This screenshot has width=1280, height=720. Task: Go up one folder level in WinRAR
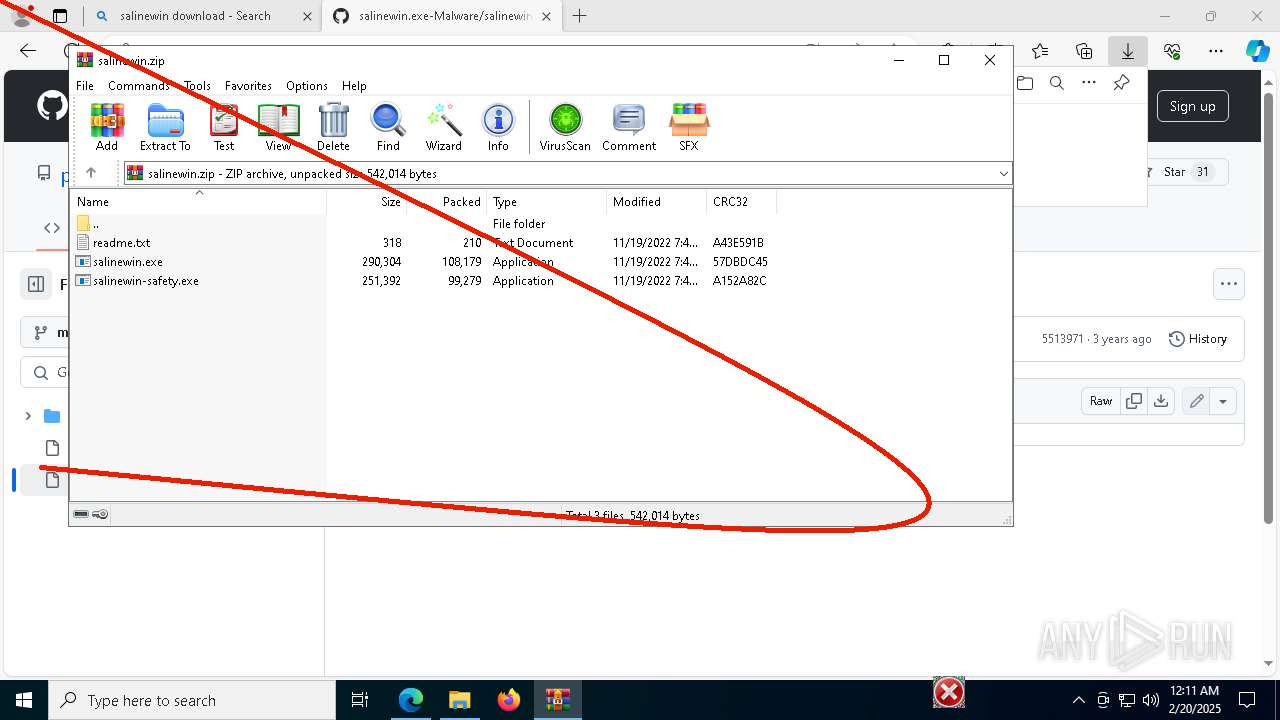(x=91, y=173)
